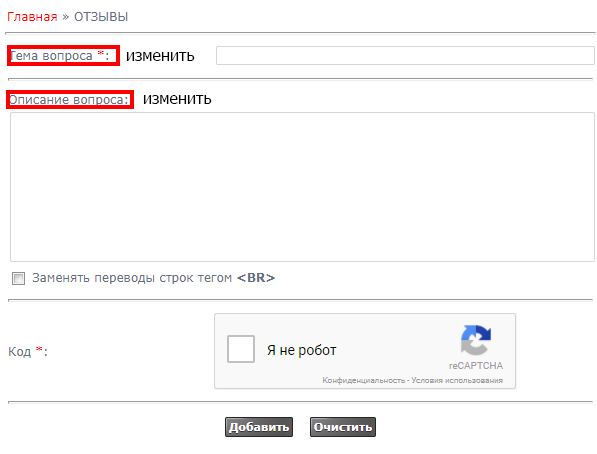597x454 pixels.
Task: Reset the form with Очистить button
Action: pyautogui.click(x=343, y=427)
